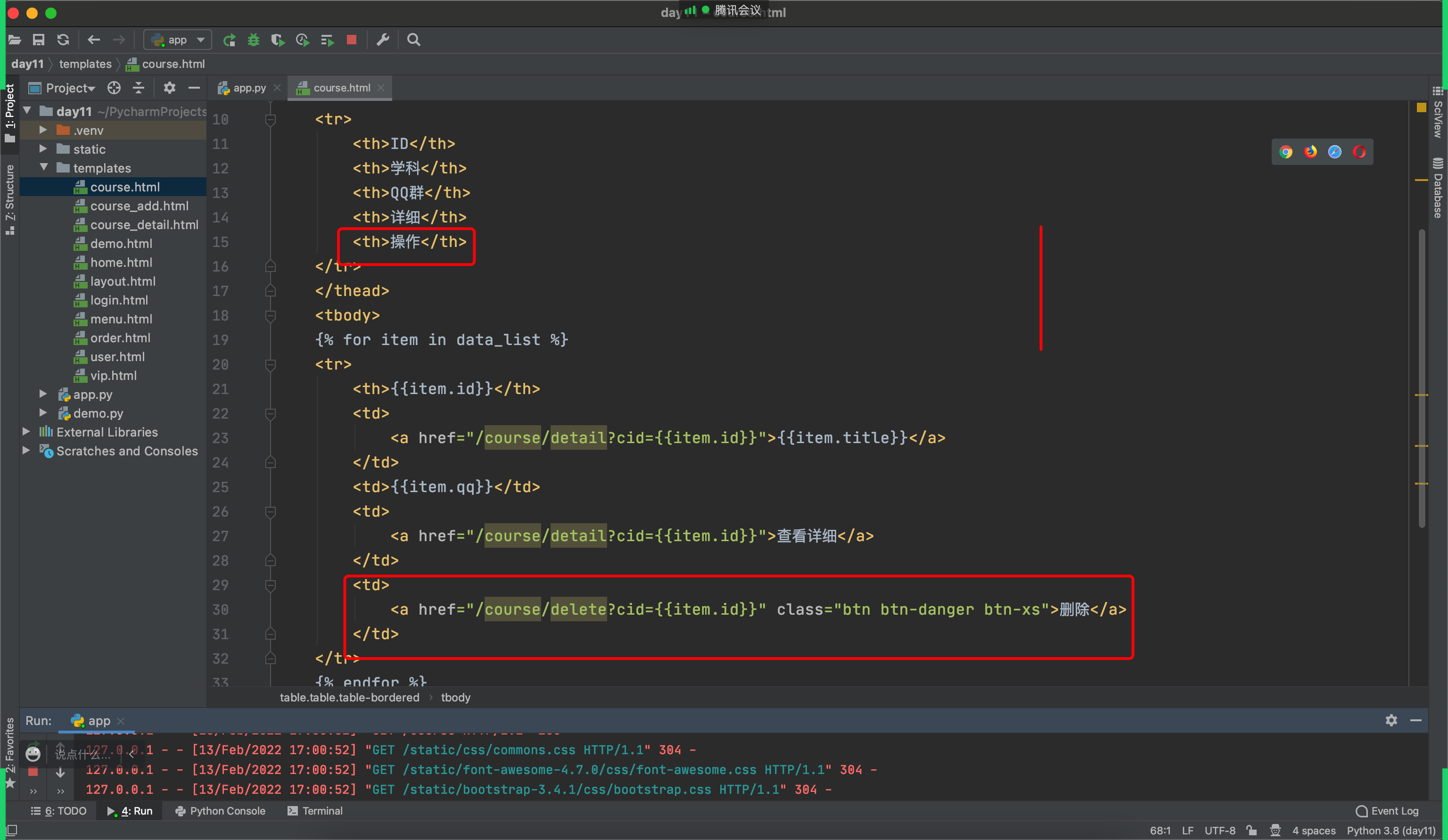This screenshot has width=1448, height=840.
Task: Run with coverage shield icon
Action: (x=278, y=40)
